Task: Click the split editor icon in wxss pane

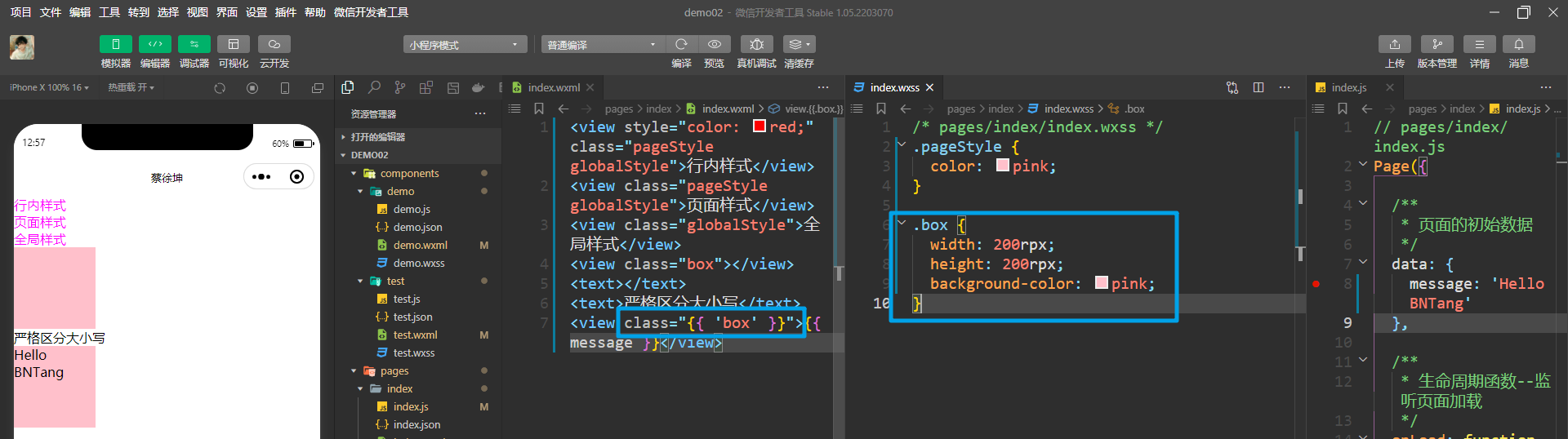Action: click(1258, 87)
